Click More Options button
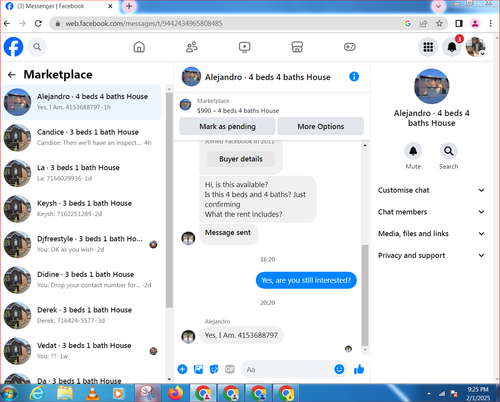The height and width of the screenshot is (402, 500). pyautogui.click(x=321, y=126)
